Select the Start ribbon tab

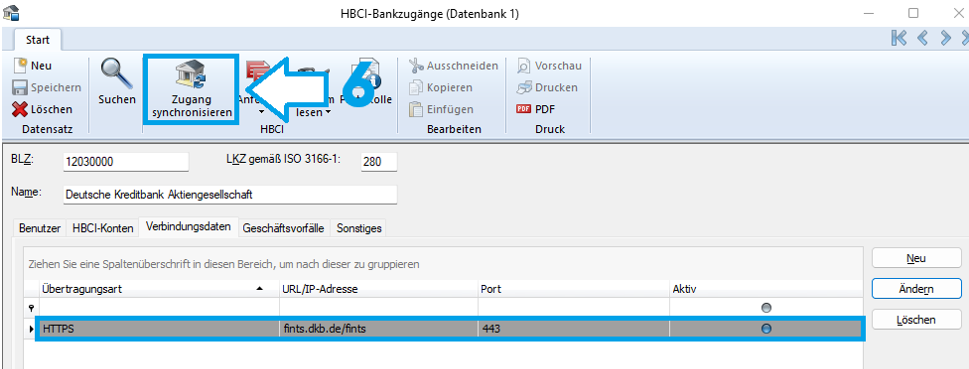click(x=38, y=40)
